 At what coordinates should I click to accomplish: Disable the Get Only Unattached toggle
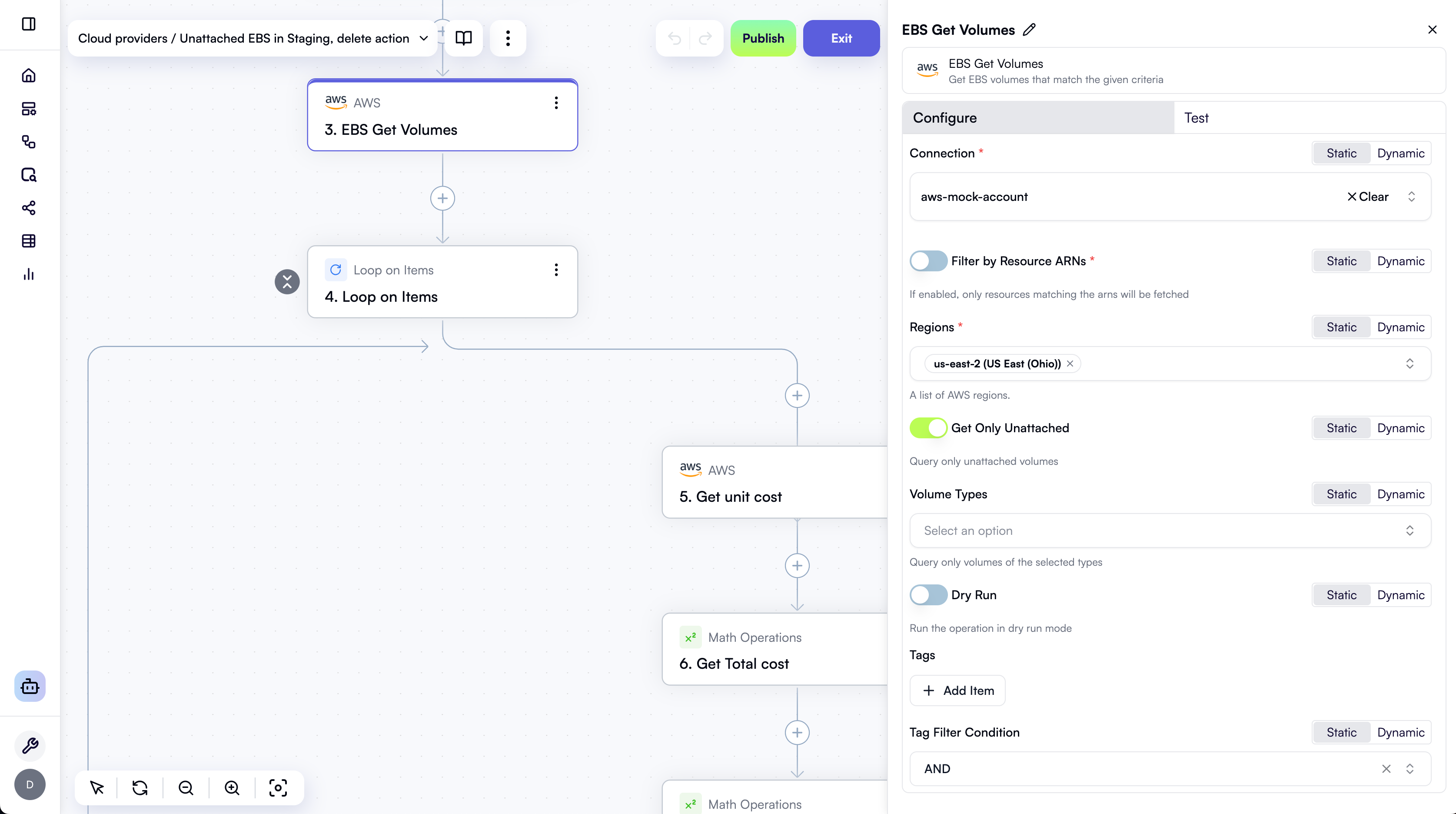pos(927,427)
